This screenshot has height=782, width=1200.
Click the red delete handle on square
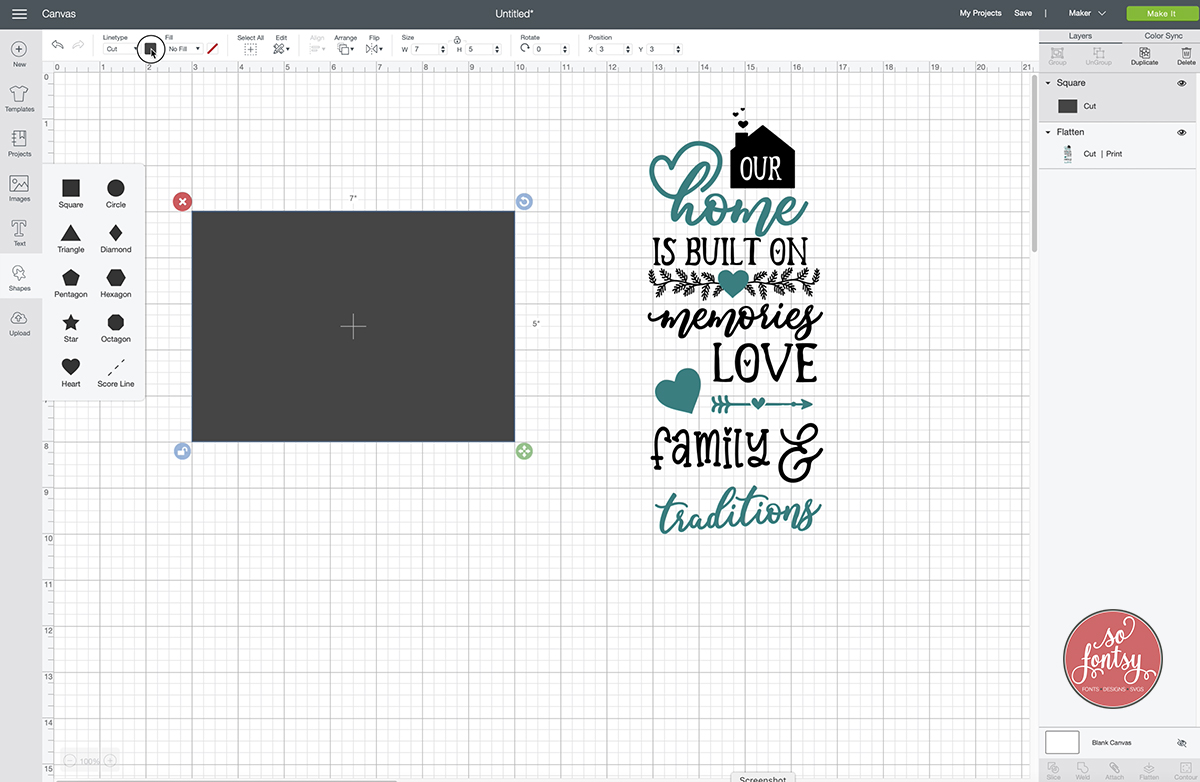coord(182,202)
